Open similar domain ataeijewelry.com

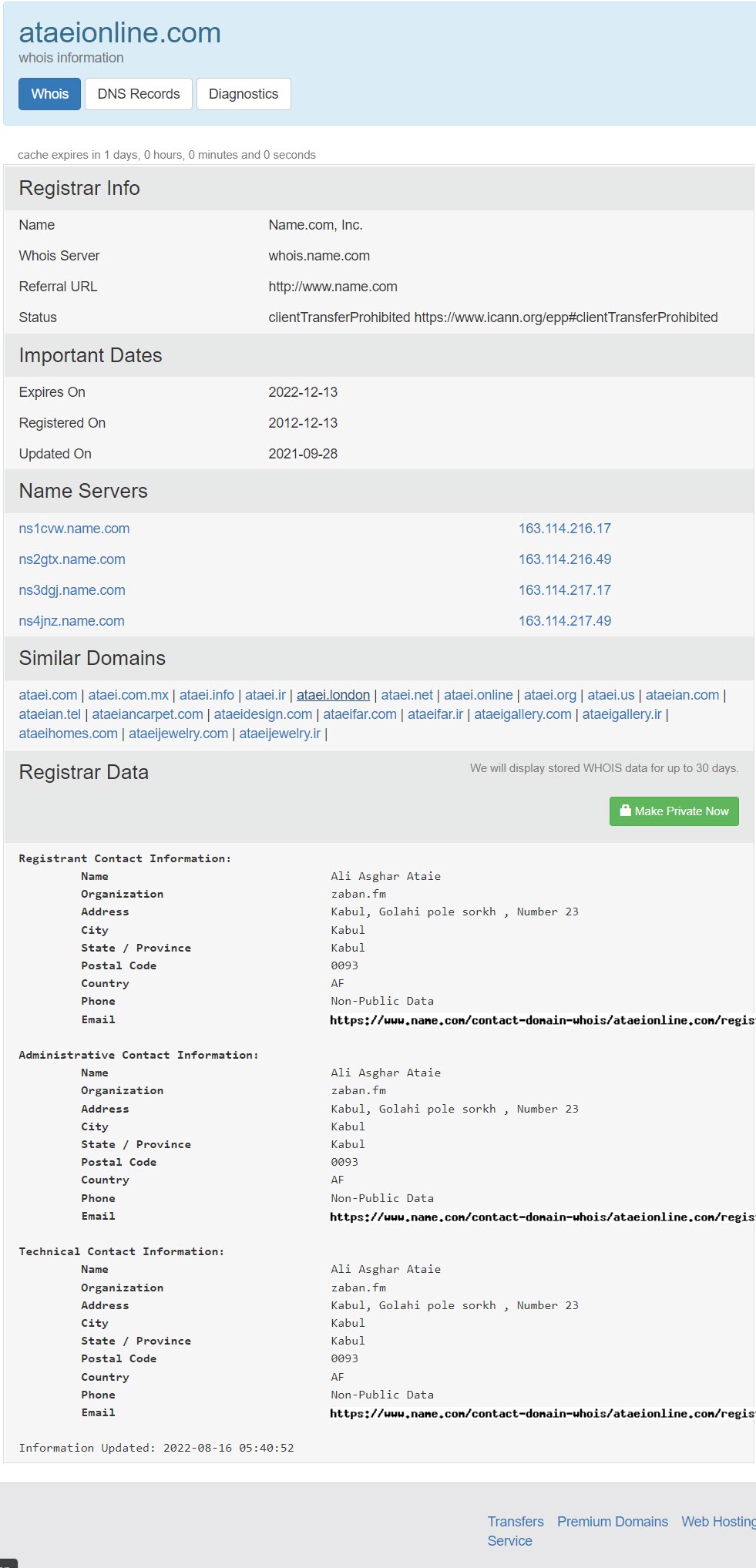178,734
